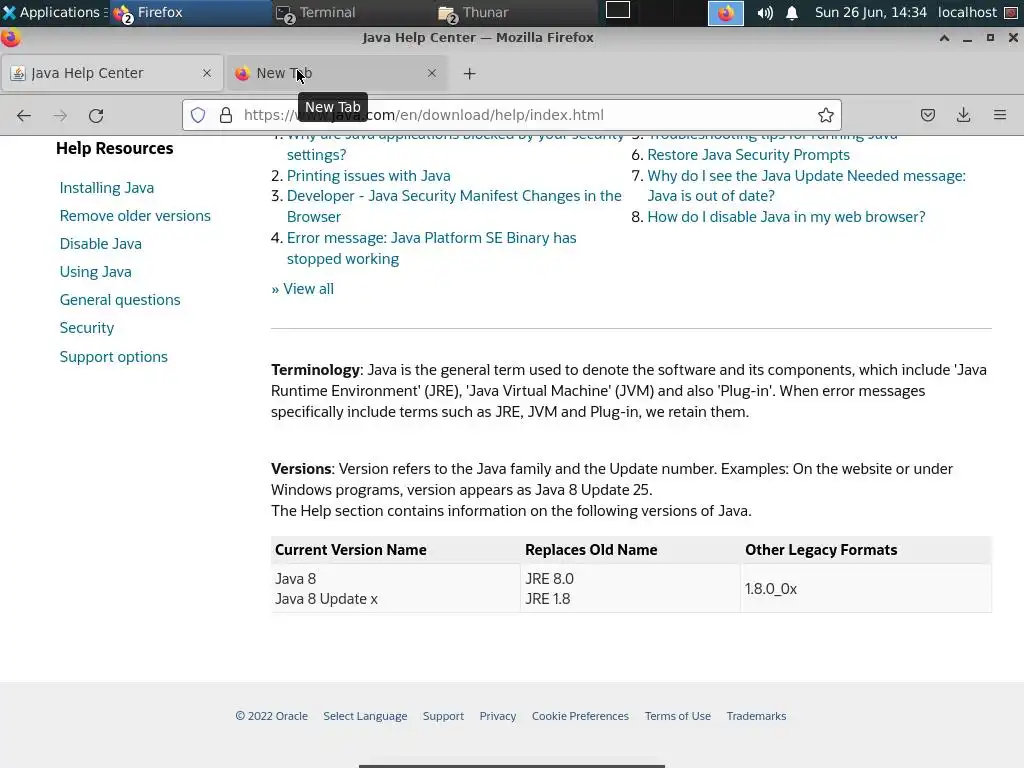Open the notification bell icon
The width and height of the screenshot is (1024, 768).
(792, 13)
